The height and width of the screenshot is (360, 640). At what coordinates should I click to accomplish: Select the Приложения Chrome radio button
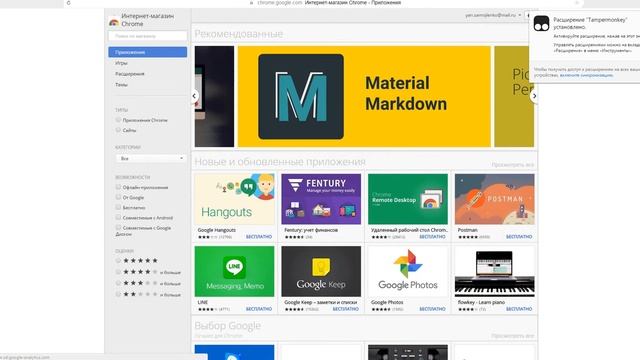pos(118,120)
